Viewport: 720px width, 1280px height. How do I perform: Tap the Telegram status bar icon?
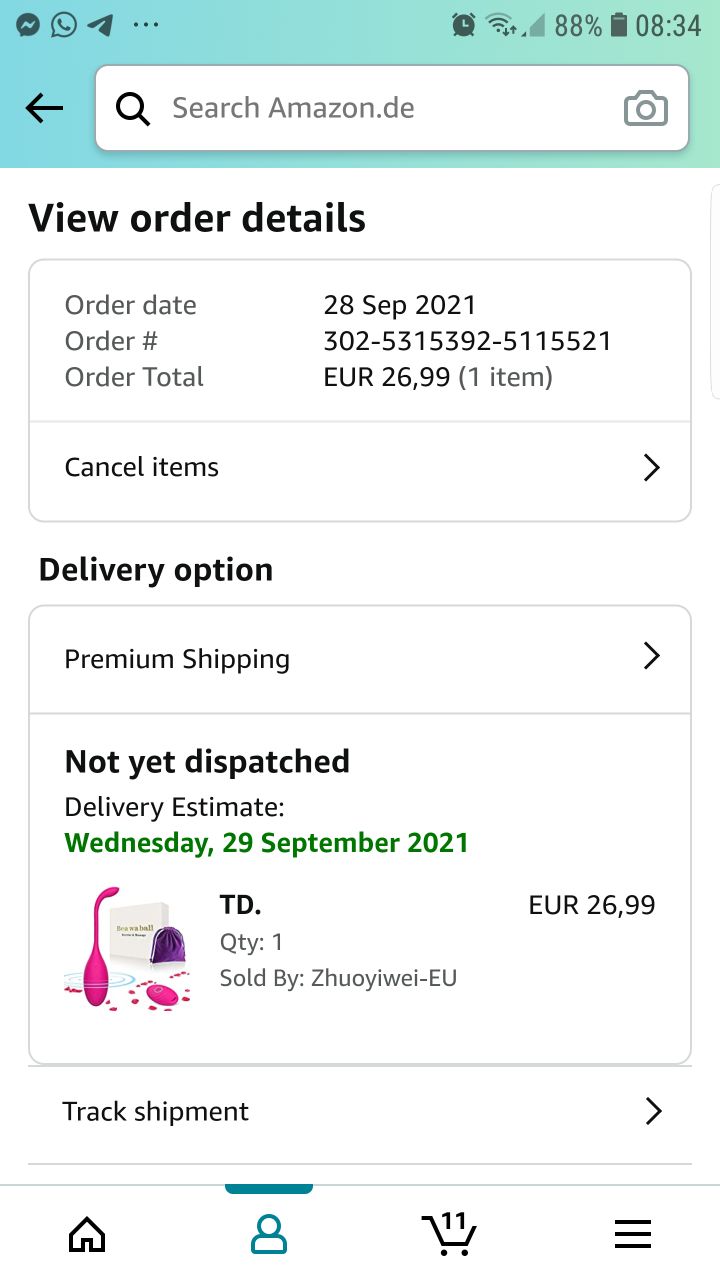pyautogui.click(x=100, y=25)
